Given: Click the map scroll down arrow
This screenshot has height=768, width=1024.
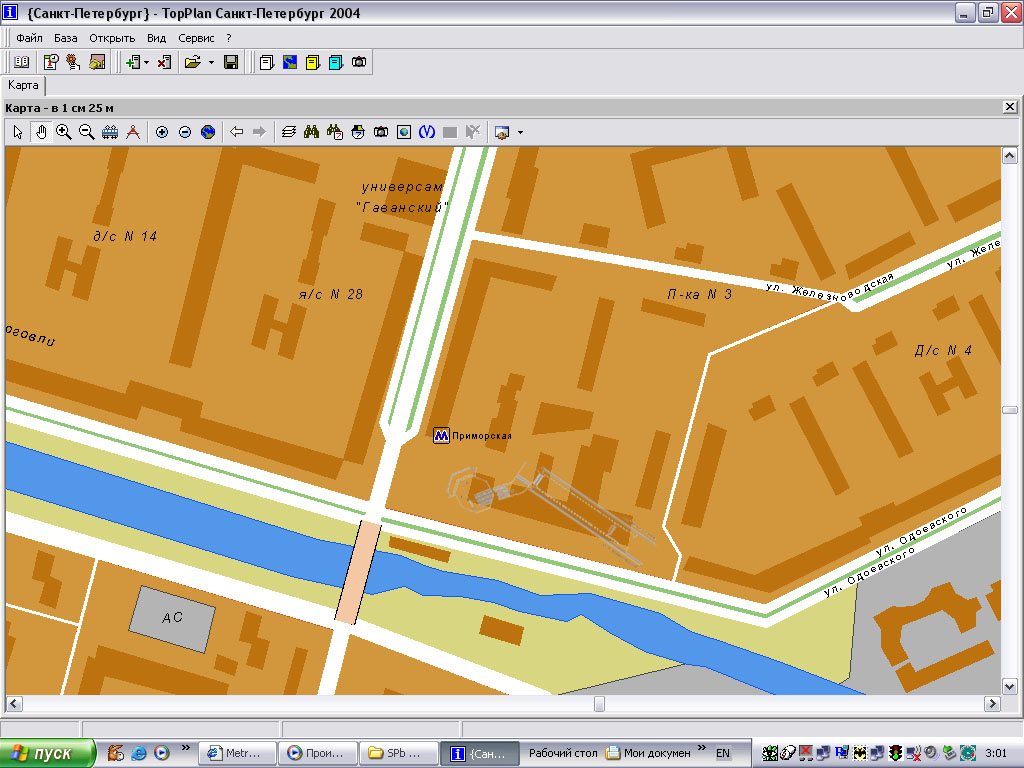Looking at the screenshot, I should point(1010,686).
